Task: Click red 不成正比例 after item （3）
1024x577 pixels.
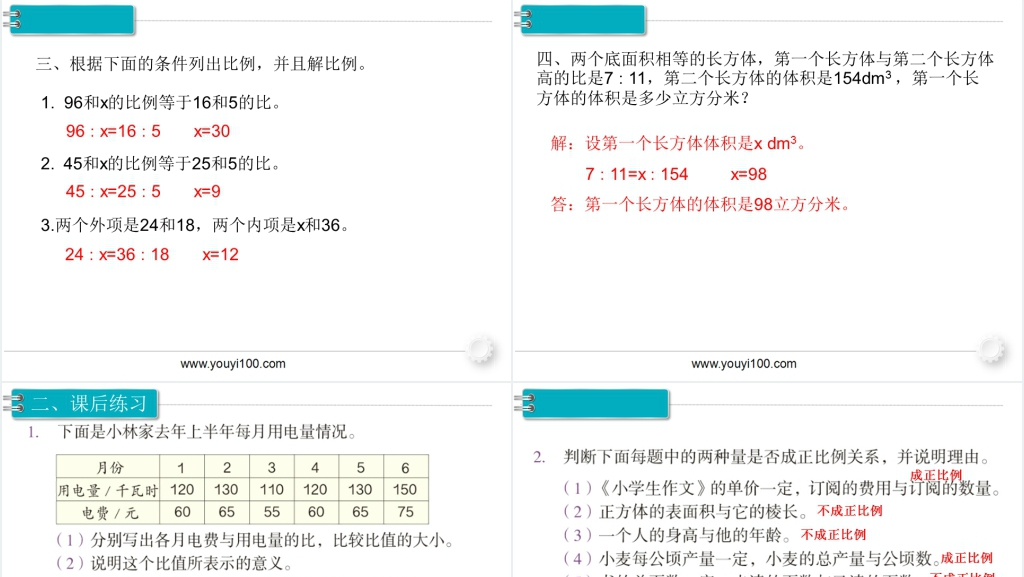Action: [833, 535]
